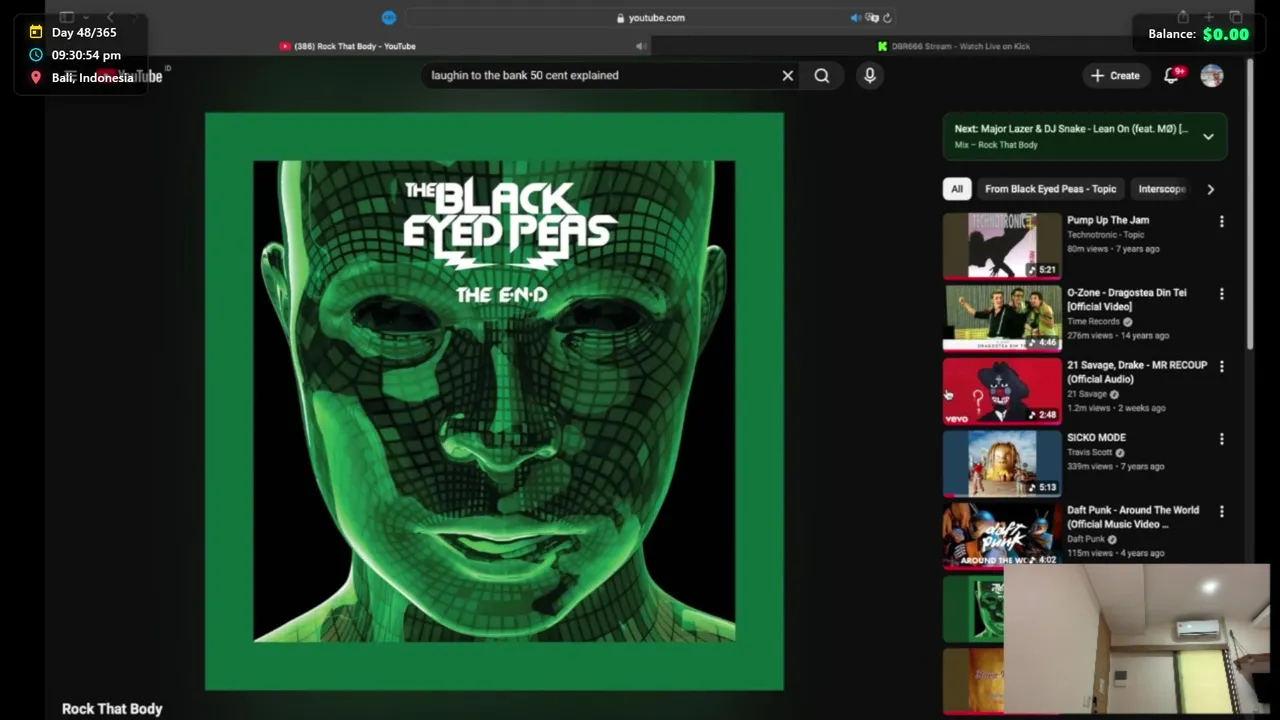Click the Bali, Indonesia location overlay

(x=92, y=78)
